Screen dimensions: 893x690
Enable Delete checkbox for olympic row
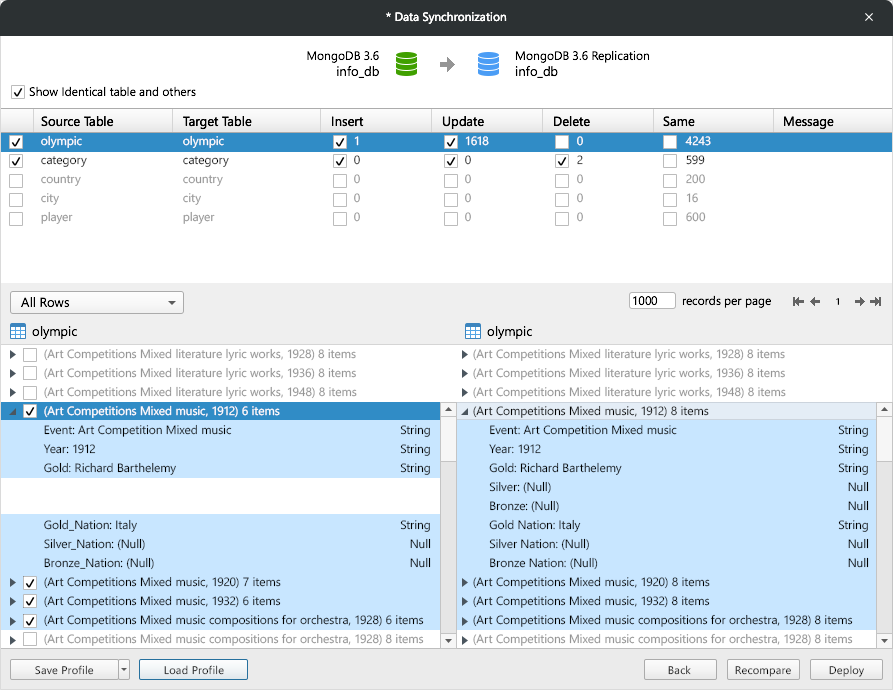pyautogui.click(x=562, y=142)
